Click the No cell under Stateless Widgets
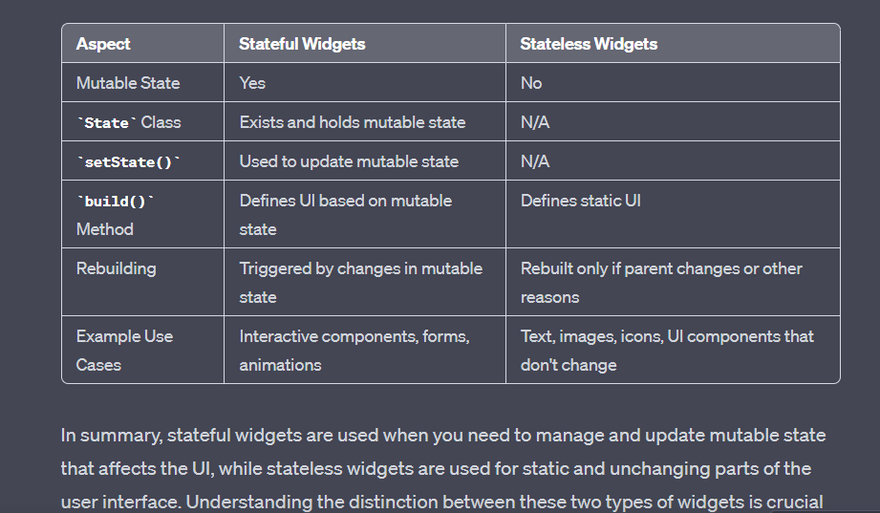 (x=531, y=83)
